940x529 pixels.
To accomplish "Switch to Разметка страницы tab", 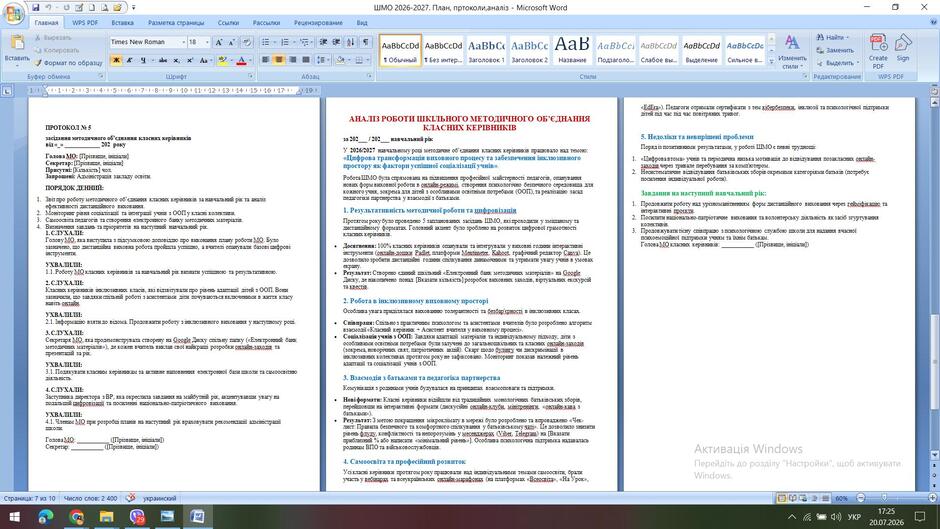I will 176,23.
